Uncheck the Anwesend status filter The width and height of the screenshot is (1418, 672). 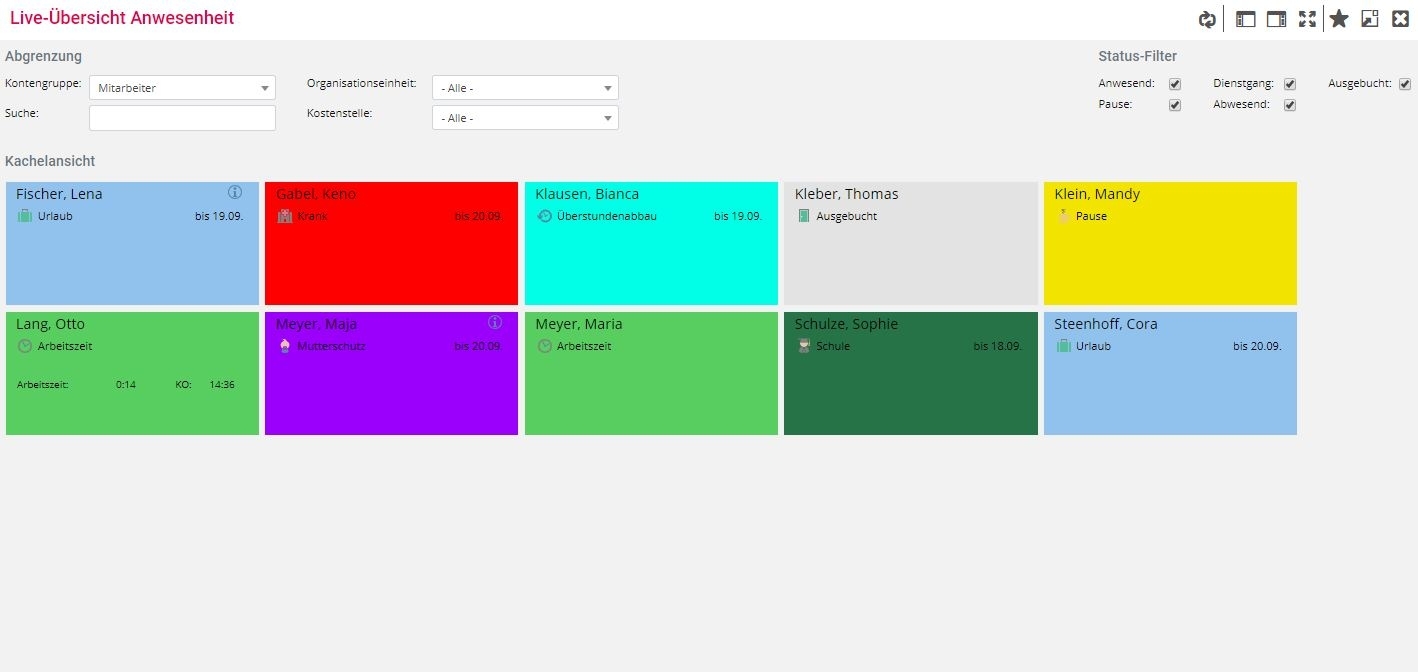(x=1175, y=84)
